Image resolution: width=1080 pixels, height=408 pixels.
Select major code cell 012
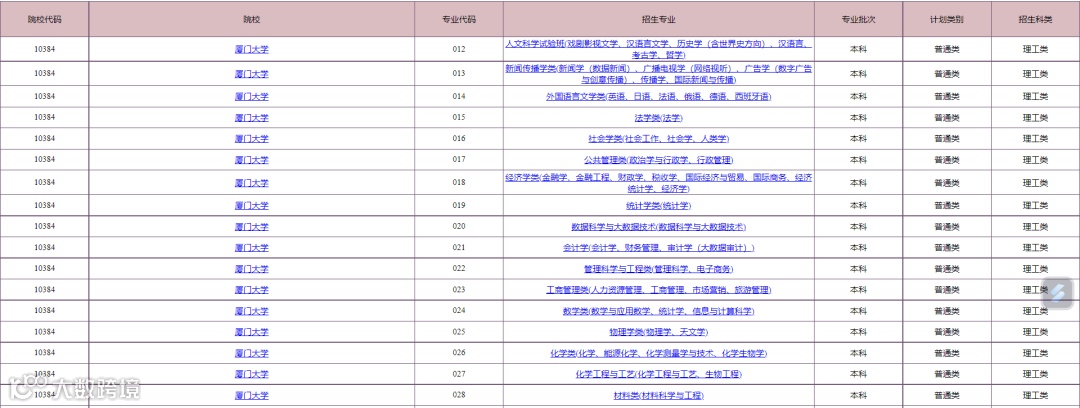pyautogui.click(x=459, y=49)
